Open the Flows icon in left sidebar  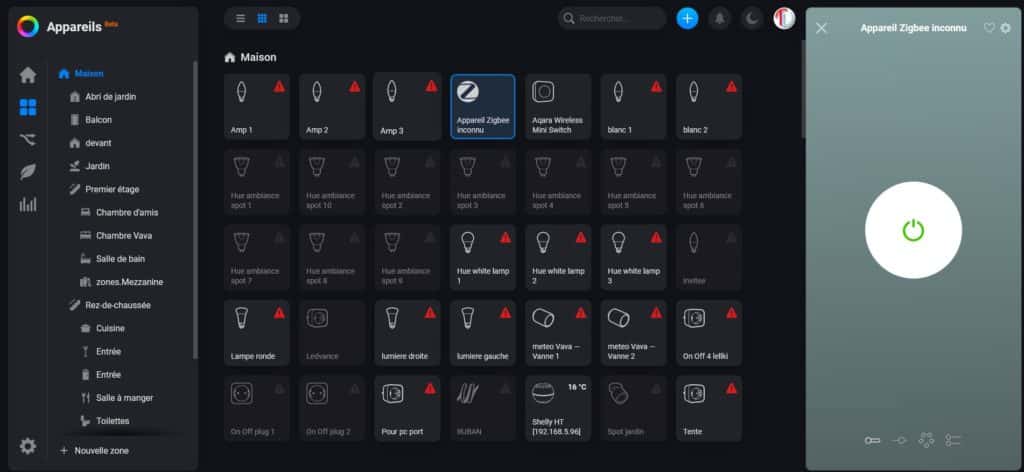coord(28,139)
